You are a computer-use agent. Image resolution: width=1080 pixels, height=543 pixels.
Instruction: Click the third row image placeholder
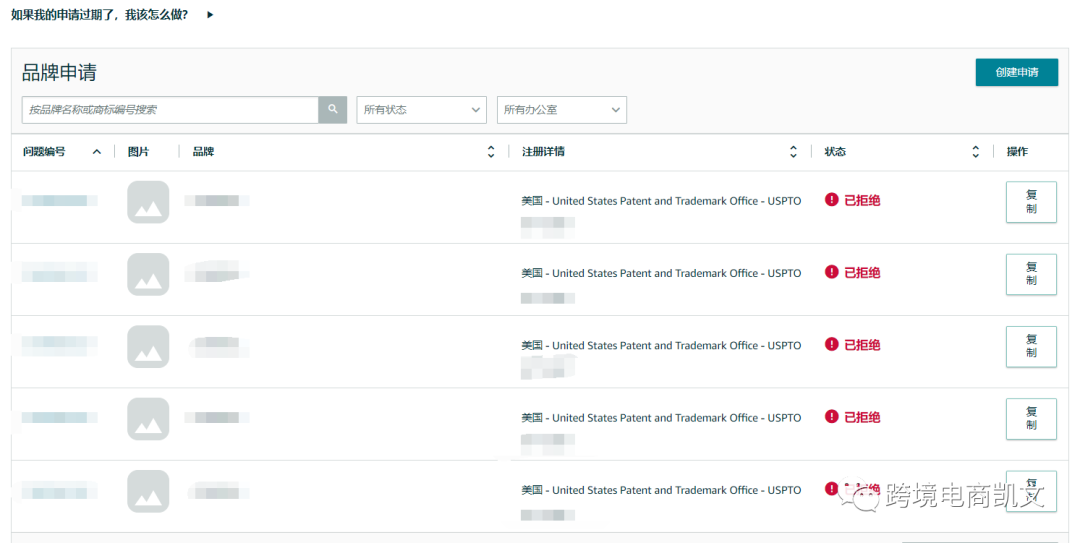pos(148,347)
